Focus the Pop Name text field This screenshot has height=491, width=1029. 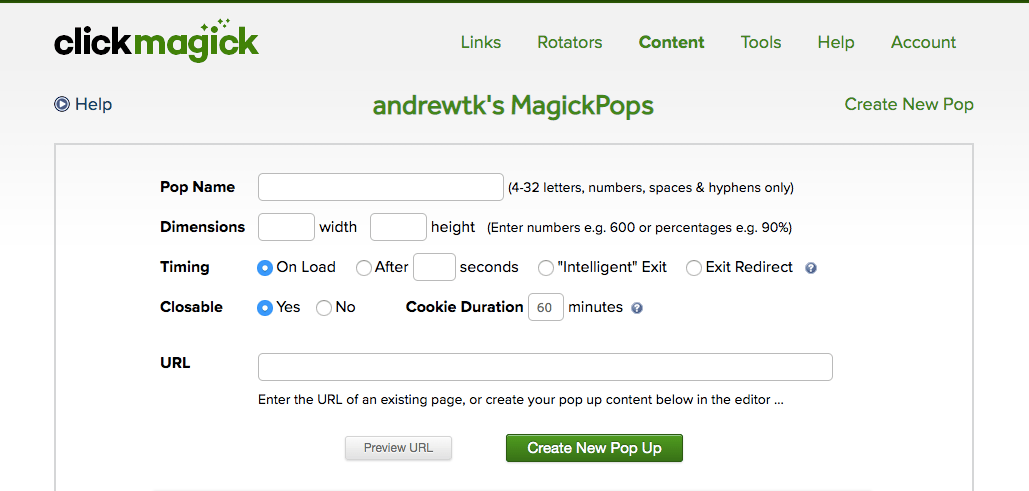click(x=381, y=187)
